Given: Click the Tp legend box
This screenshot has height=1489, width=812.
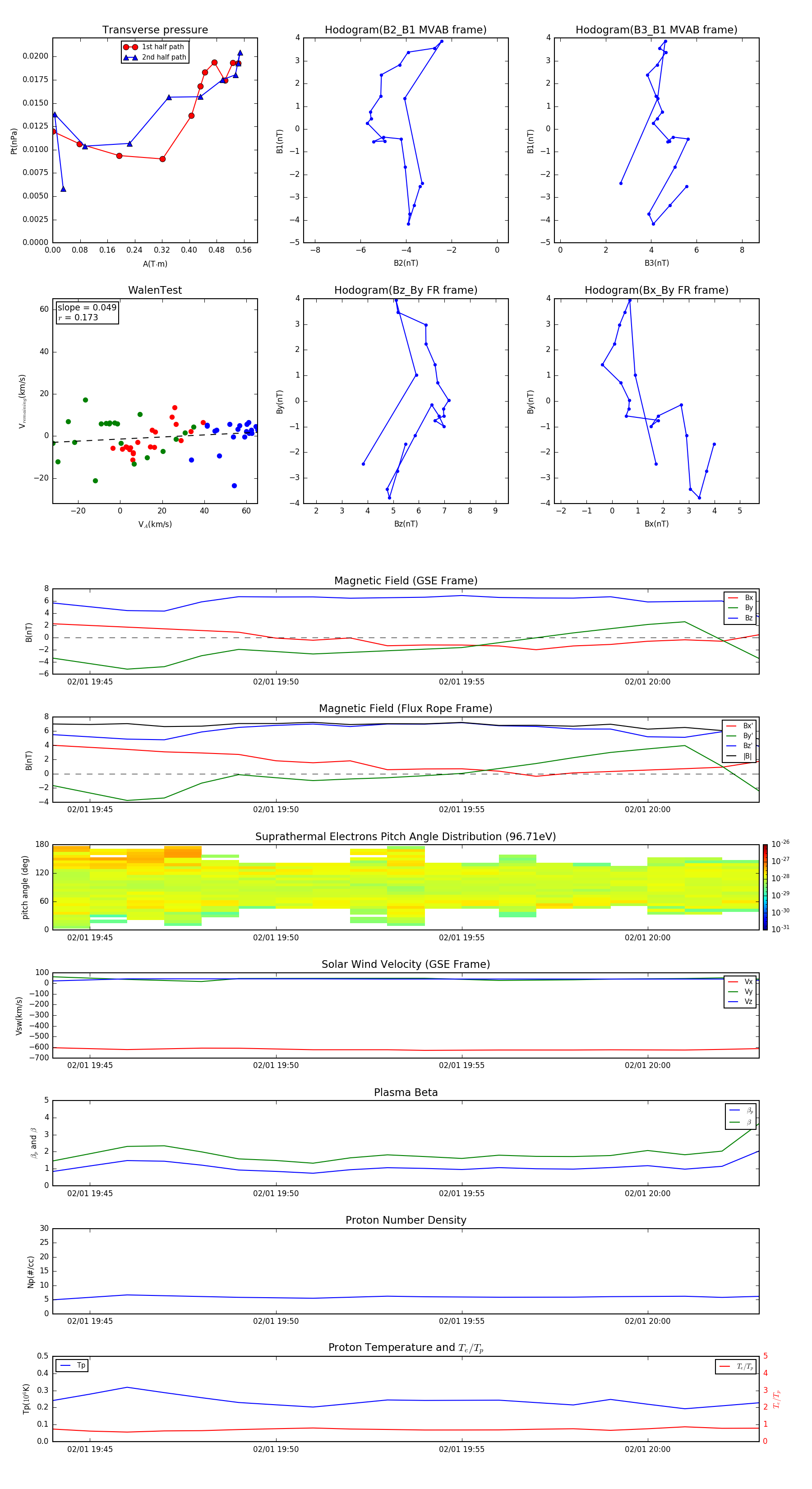Looking at the screenshot, I should click(72, 1365).
